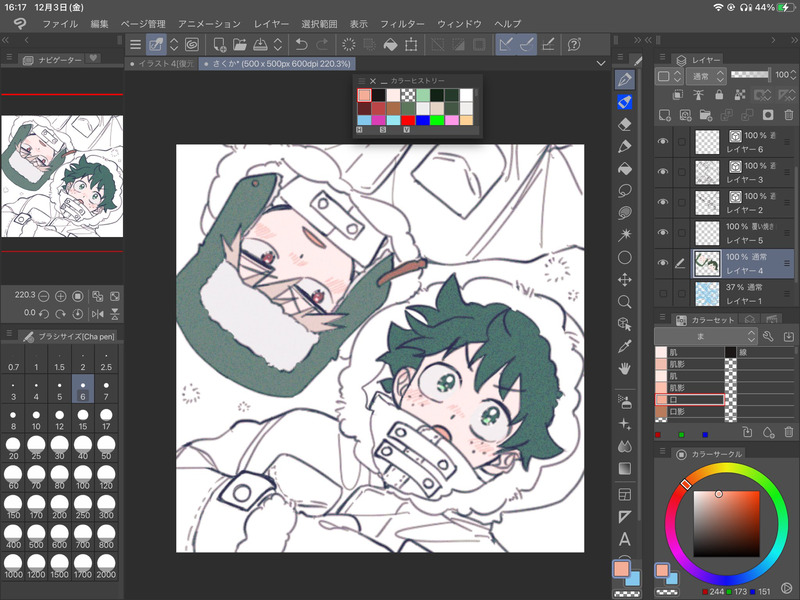
Task: Open the Layer panel menu hamburger
Action: pyautogui.click(x=662, y=57)
